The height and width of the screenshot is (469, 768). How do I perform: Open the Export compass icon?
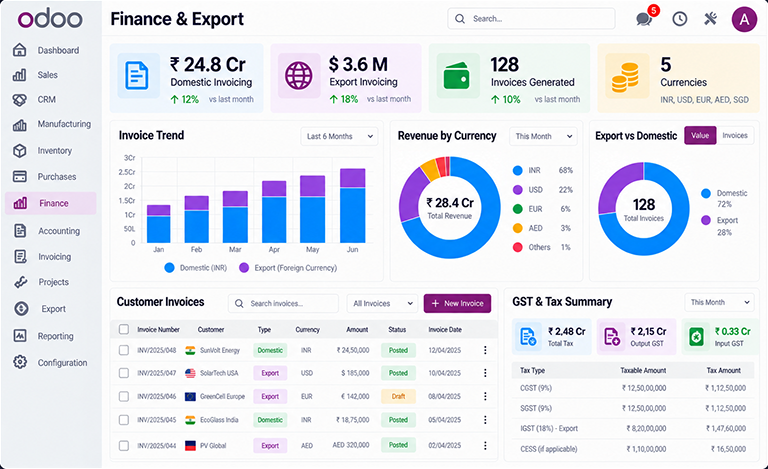click(21, 308)
